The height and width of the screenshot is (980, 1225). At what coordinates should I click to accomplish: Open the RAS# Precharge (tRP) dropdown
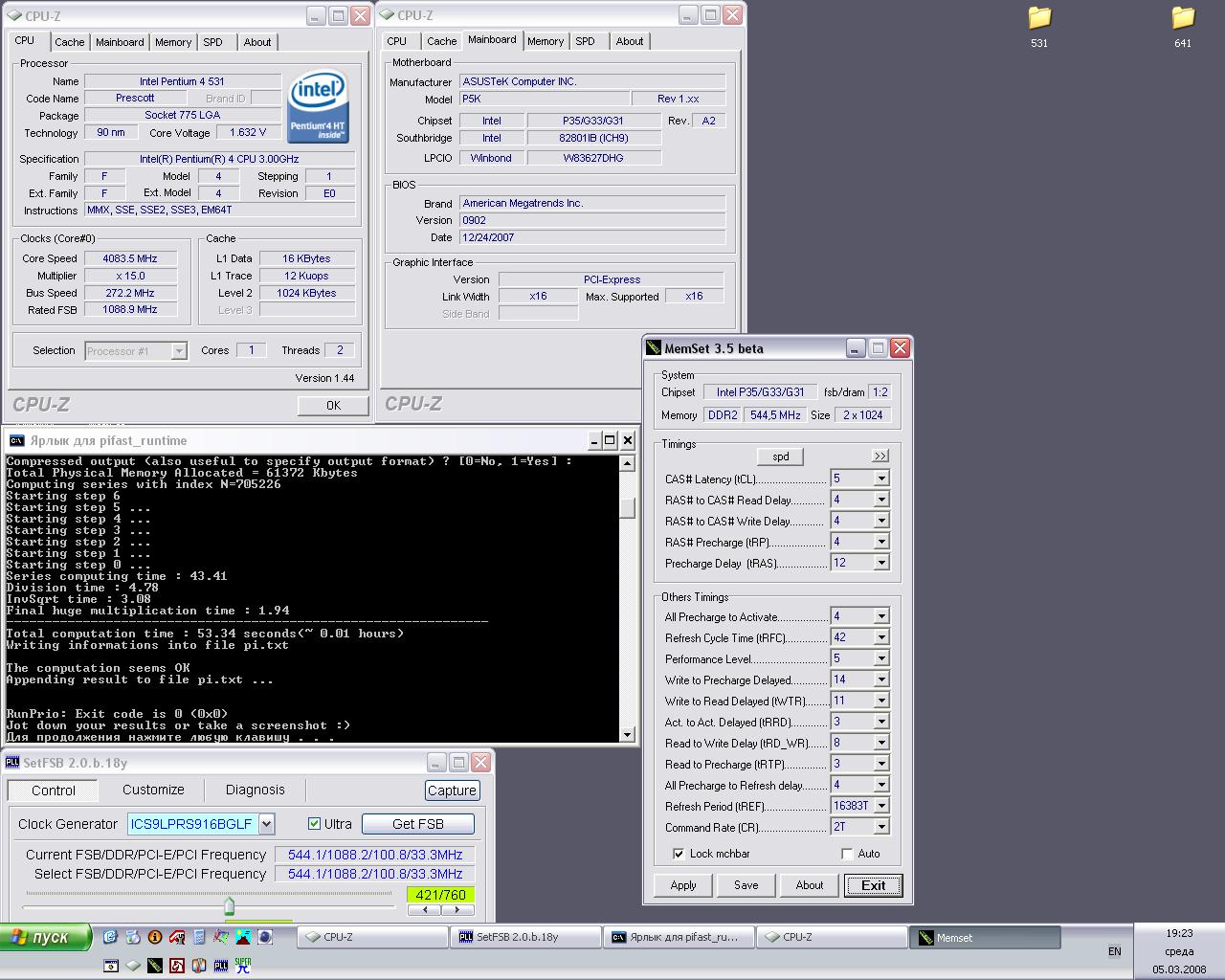pos(881,542)
